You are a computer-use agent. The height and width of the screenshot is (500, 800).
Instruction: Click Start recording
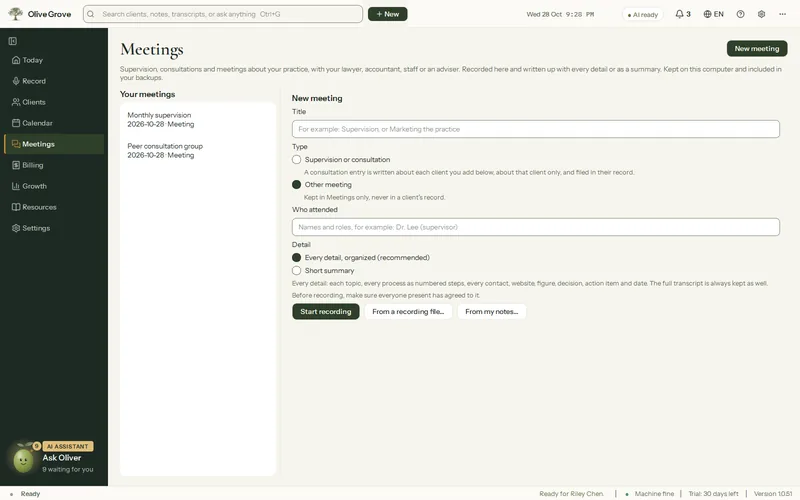326,311
